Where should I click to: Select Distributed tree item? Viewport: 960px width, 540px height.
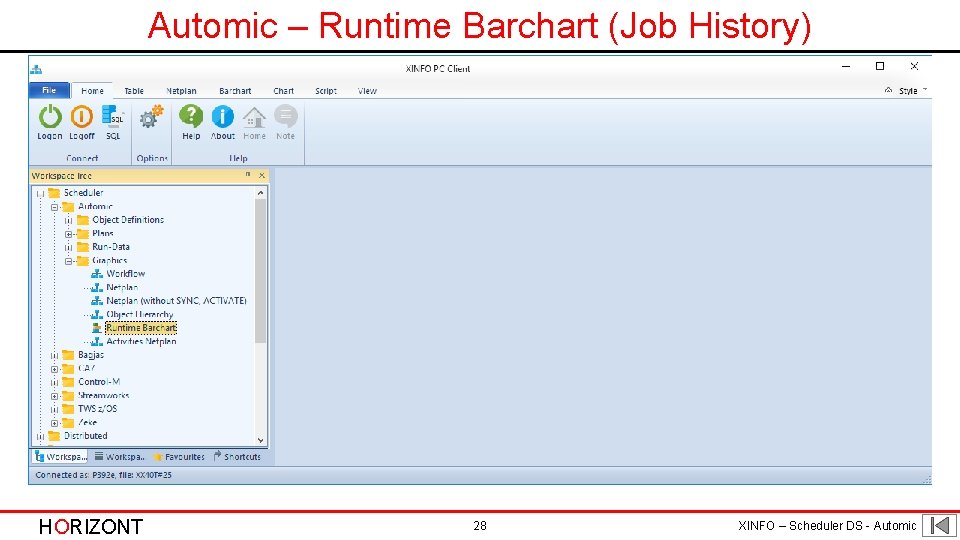pos(86,435)
